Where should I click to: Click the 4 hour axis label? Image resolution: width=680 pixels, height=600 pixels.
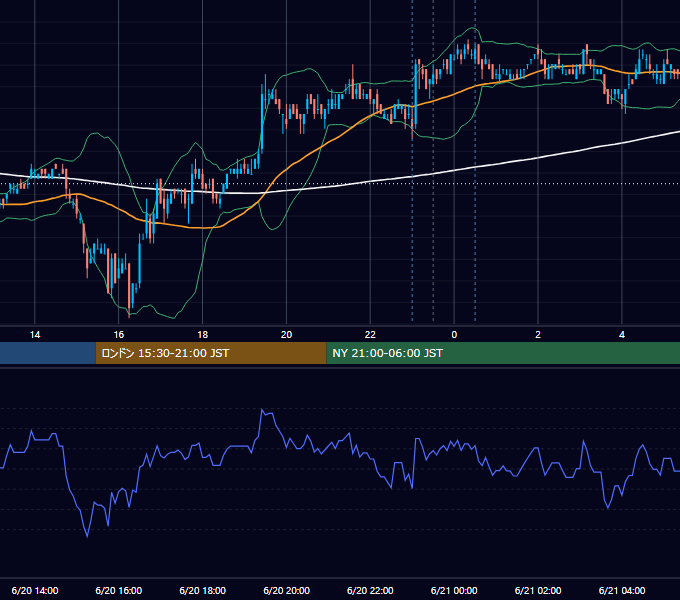[622, 335]
